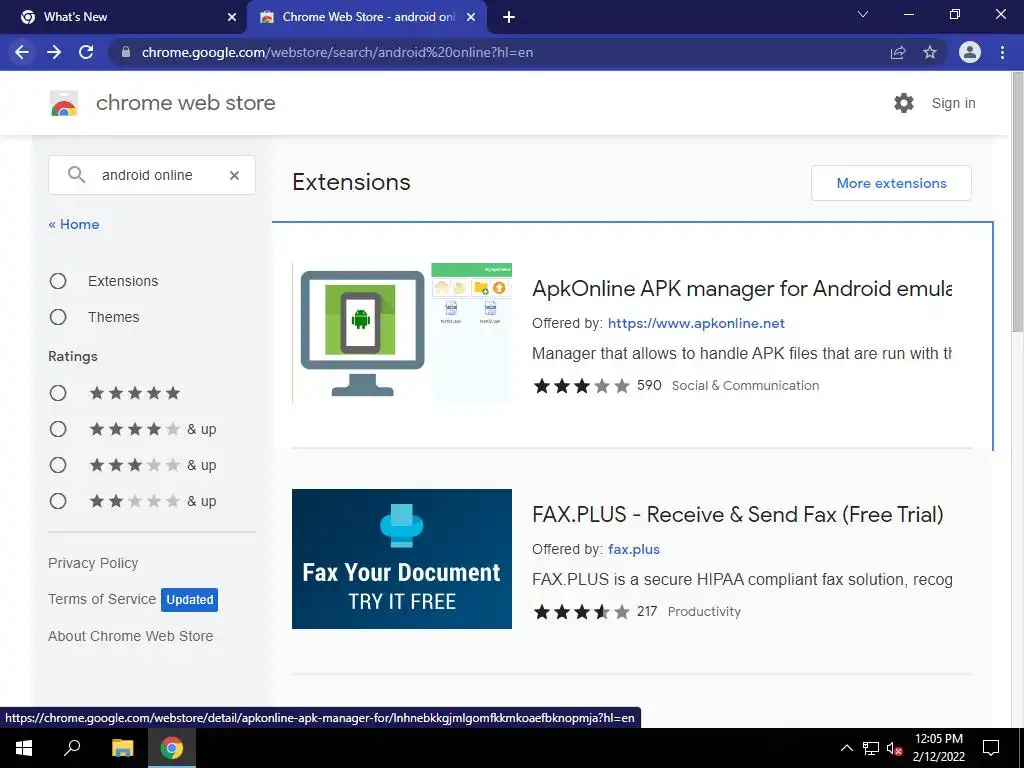This screenshot has height=768, width=1024.
Task: Open a new browser tab
Action: tap(509, 17)
